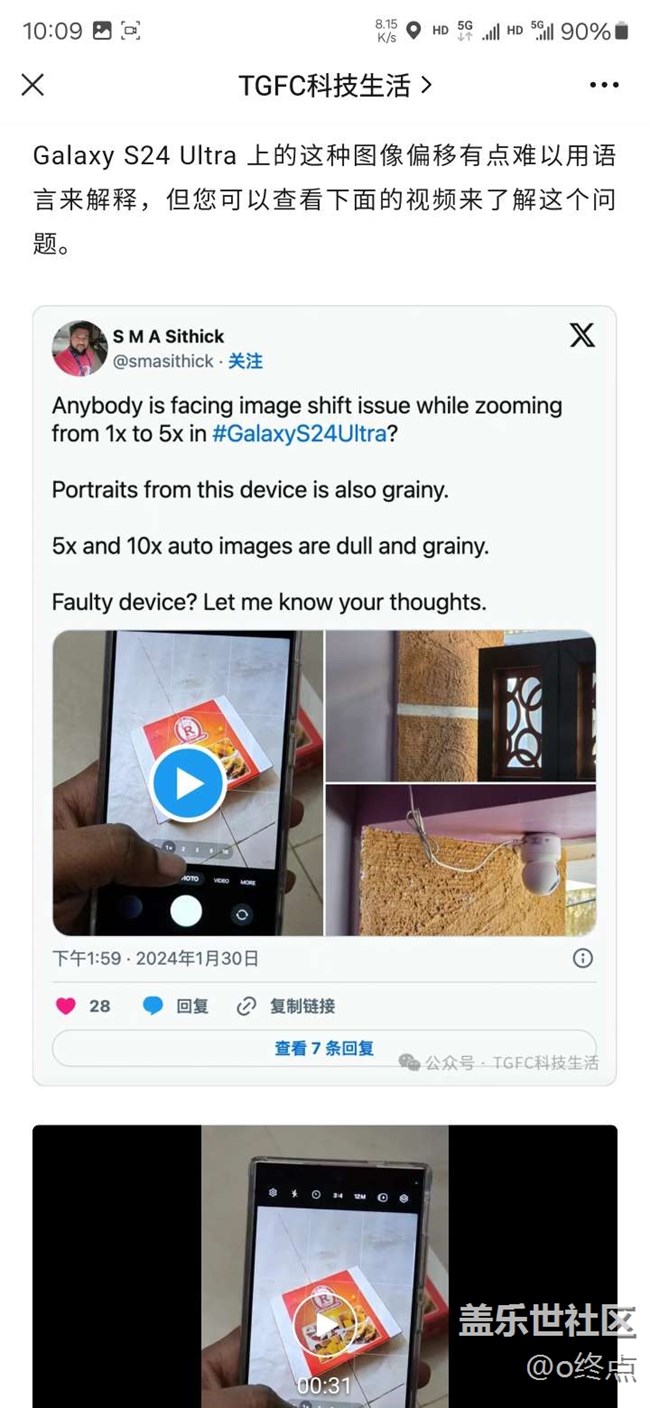The height and width of the screenshot is (1408, 650).
Task: Open the @smasithick handle
Action: [x=162, y=361]
